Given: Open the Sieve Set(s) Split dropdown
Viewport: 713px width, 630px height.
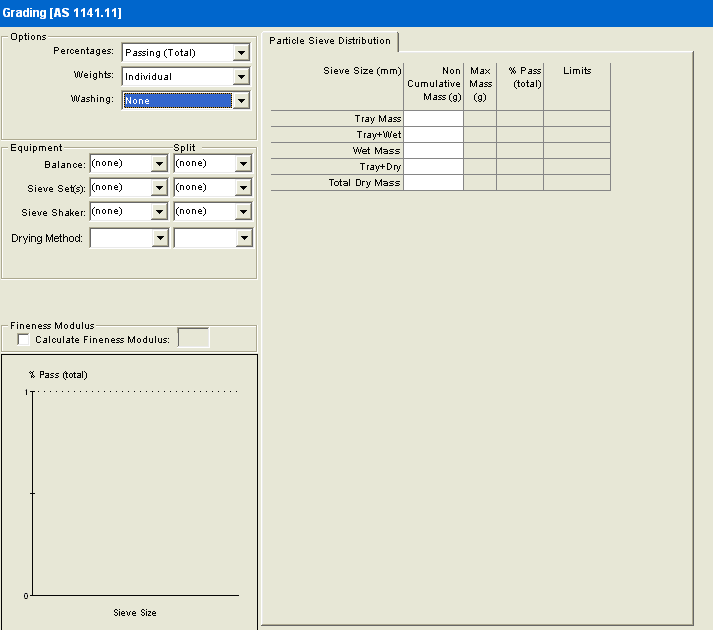Looking at the screenshot, I should pos(244,188).
